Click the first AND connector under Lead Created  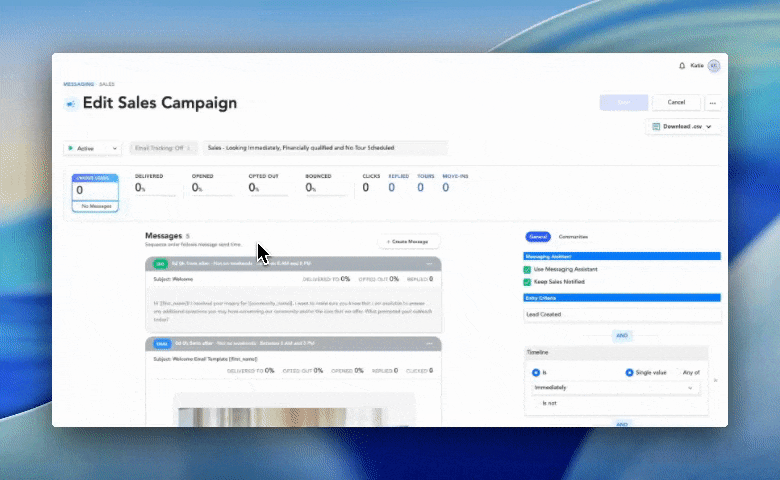[622, 336]
